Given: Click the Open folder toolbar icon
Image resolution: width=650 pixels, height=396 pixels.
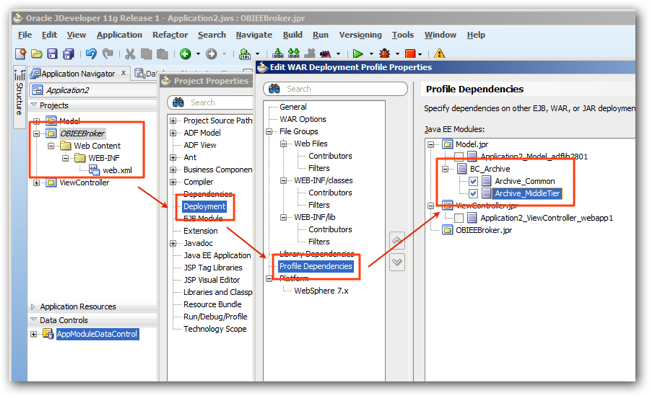Looking at the screenshot, I should pyautogui.click(x=36, y=53).
